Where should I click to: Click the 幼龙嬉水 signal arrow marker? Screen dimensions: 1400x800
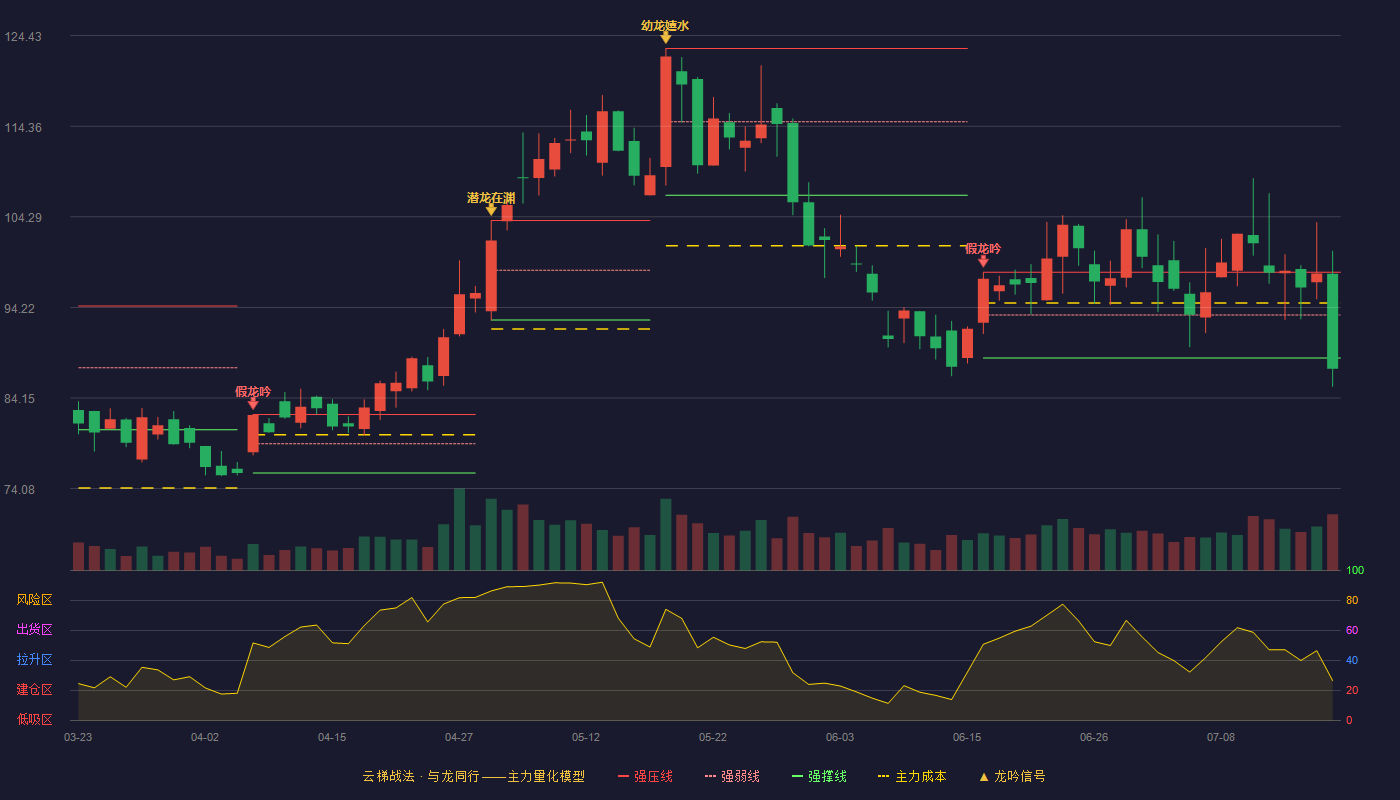[666, 38]
